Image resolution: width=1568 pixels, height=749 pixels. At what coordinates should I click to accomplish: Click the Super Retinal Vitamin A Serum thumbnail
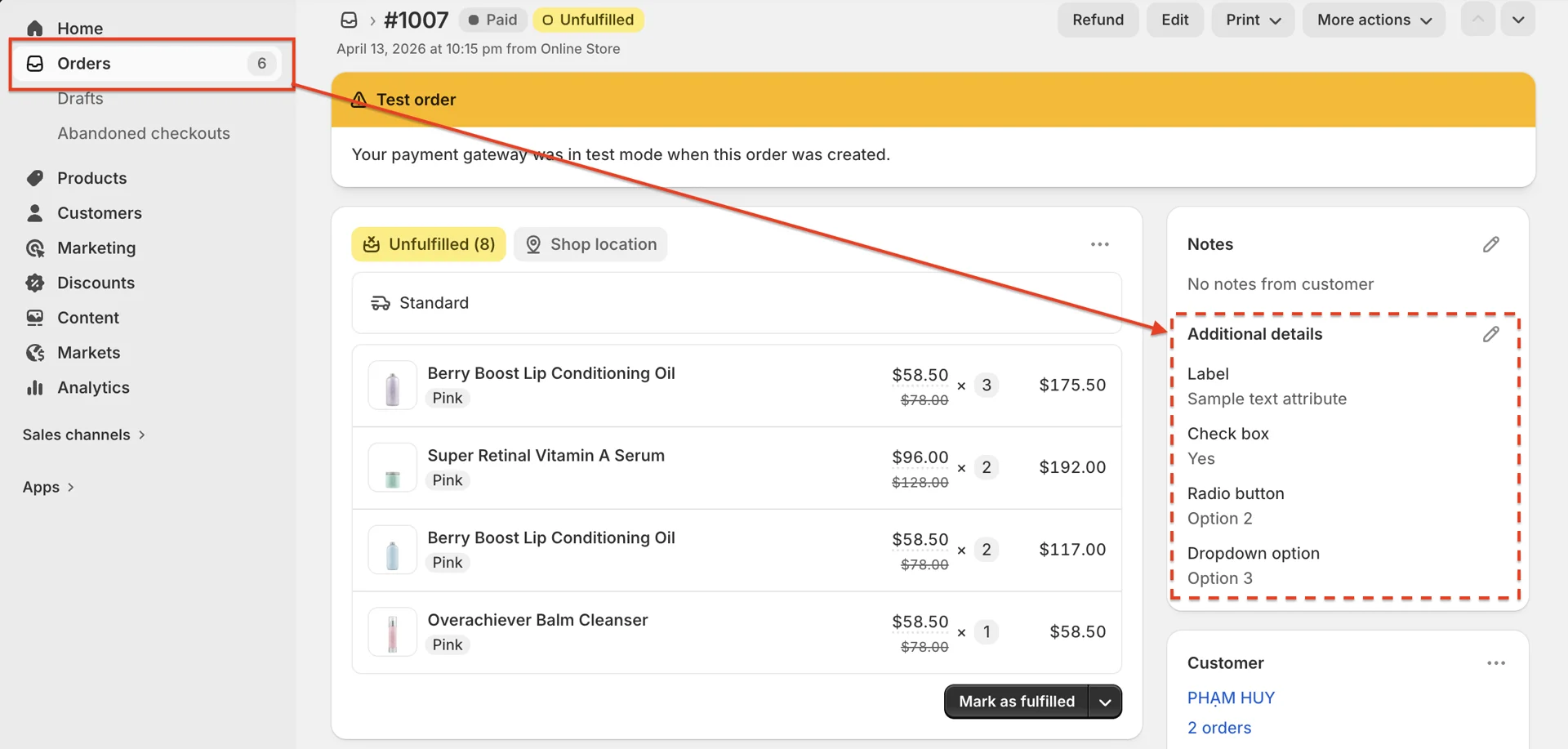pos(392,468)
